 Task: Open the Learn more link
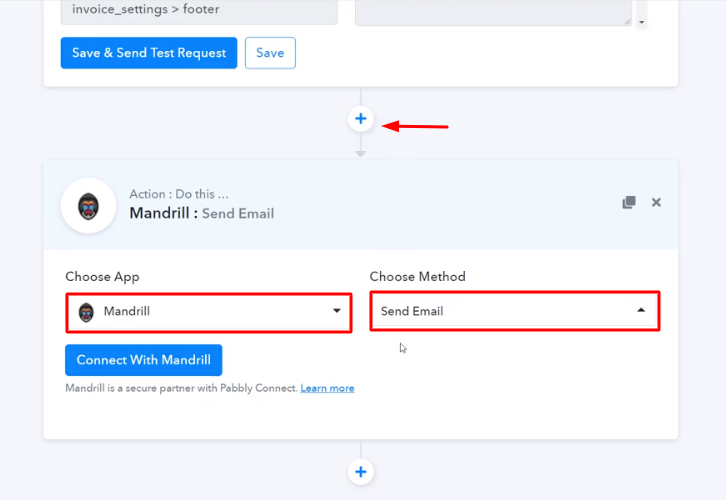tap(327, 388)
